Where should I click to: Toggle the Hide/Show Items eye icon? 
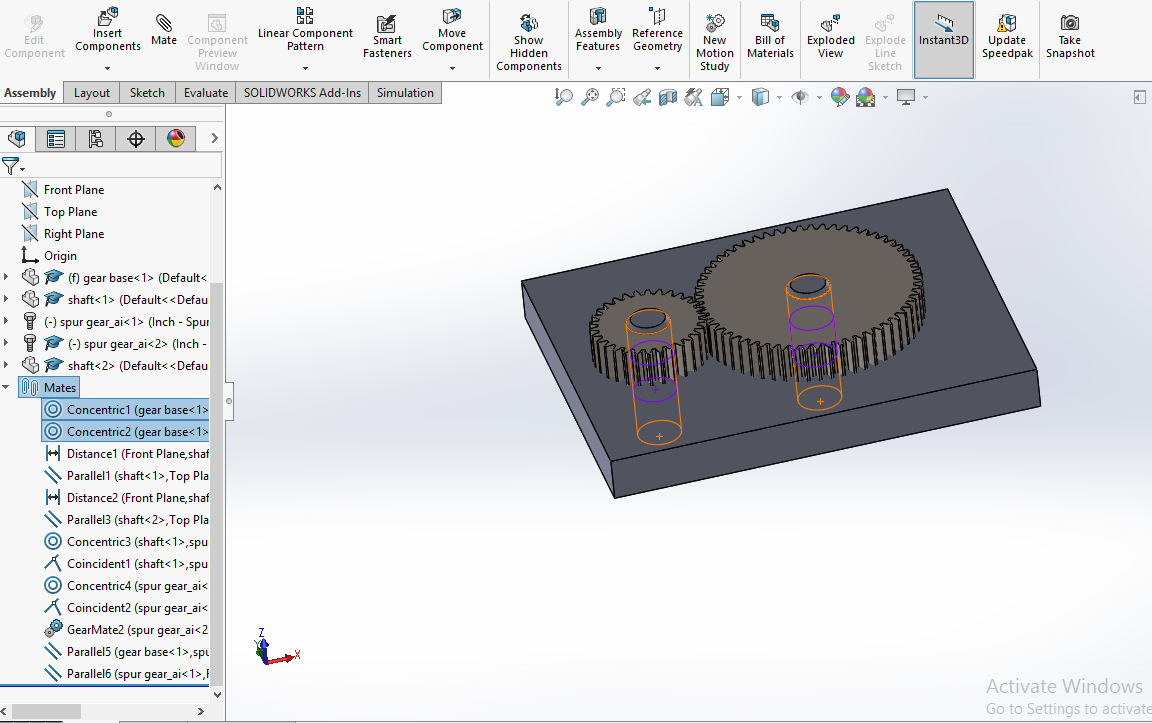tap(799, 97)
